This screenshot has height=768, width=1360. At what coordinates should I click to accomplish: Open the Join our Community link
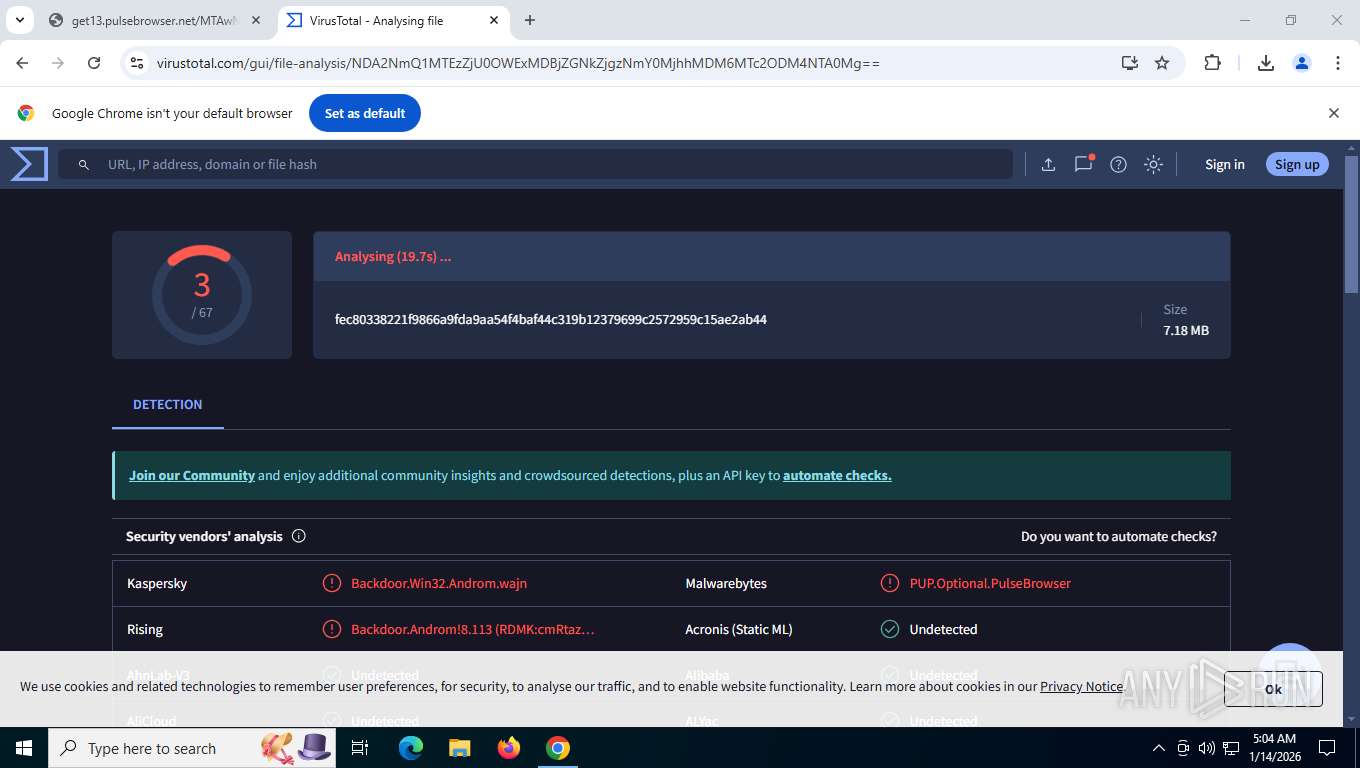click(x=192, y=475)
